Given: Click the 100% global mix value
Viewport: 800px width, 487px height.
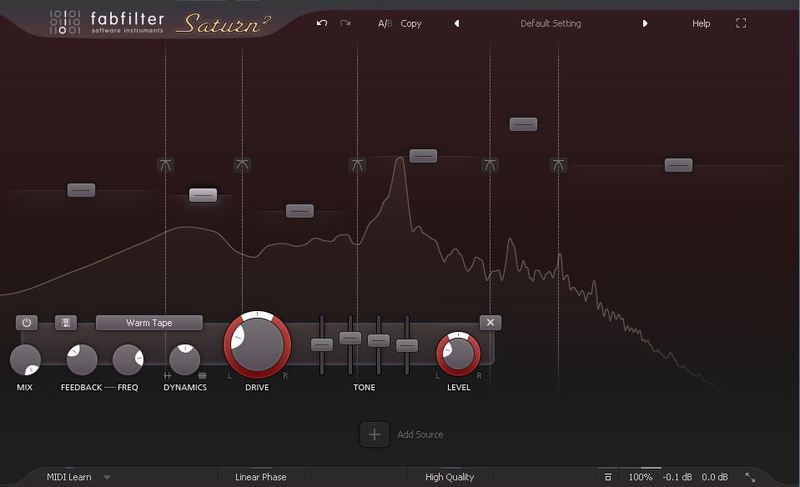Looking at the screenshot, I should (640, 477).
